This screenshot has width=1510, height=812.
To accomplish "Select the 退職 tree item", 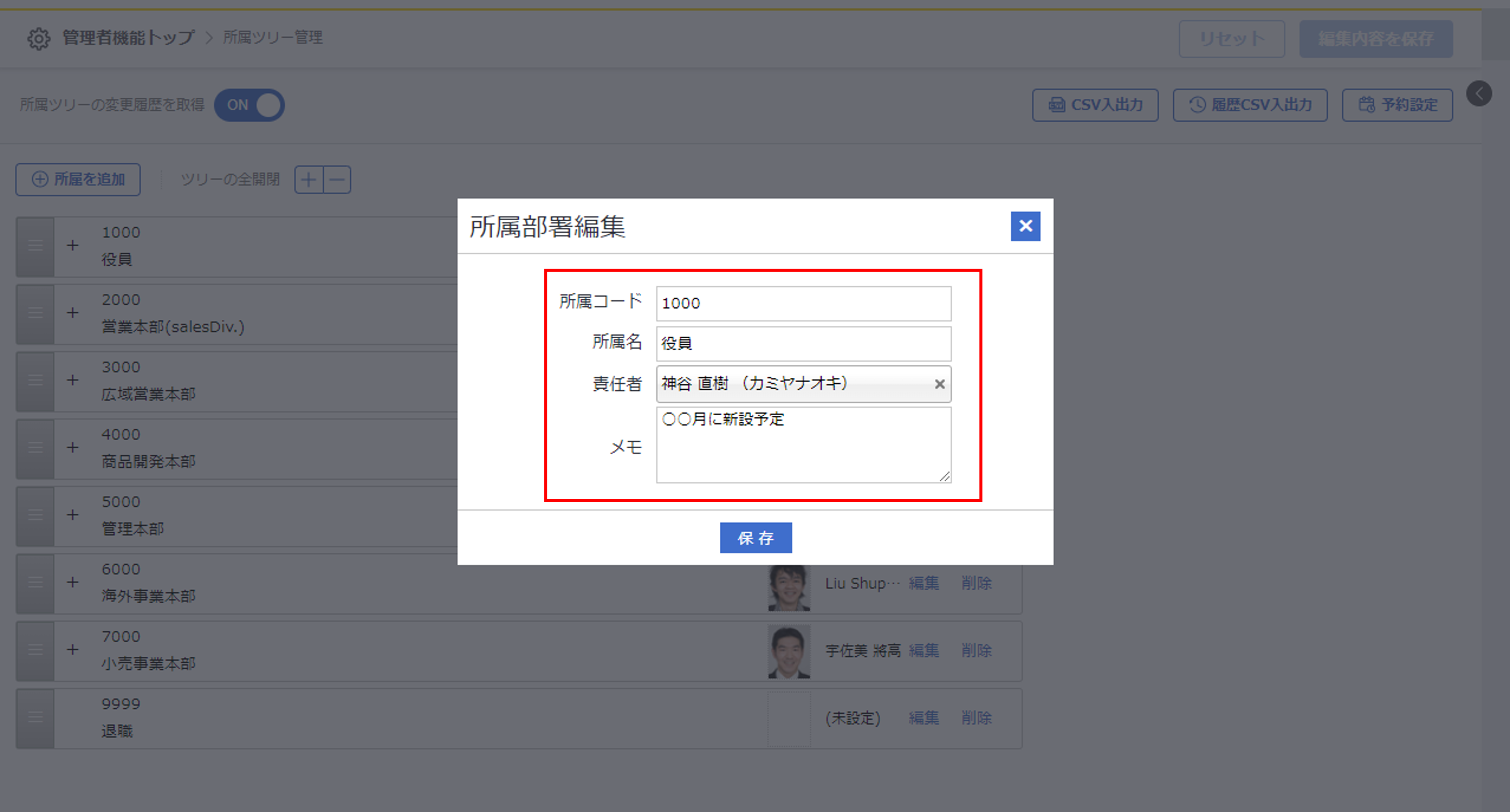I will [x=117, y=731].
